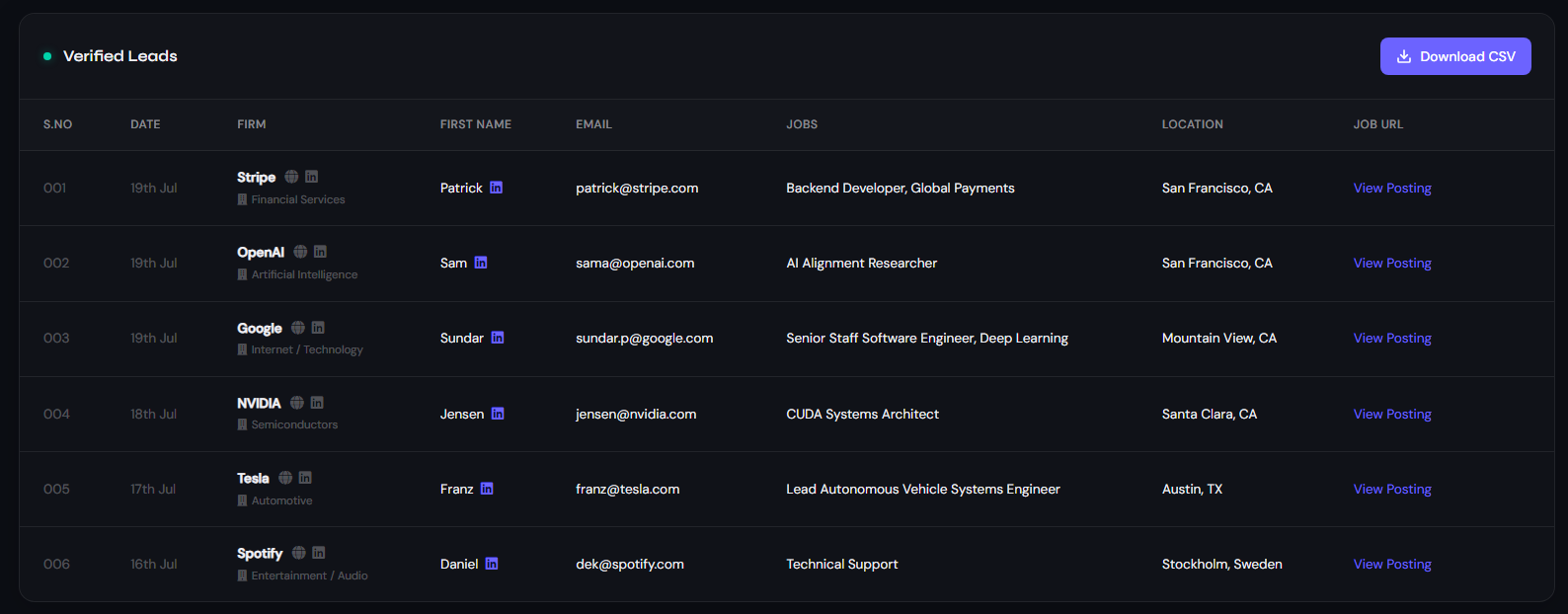Click the Spotify firm name
The image size is (1568, 614).
(x=260, y=553)
